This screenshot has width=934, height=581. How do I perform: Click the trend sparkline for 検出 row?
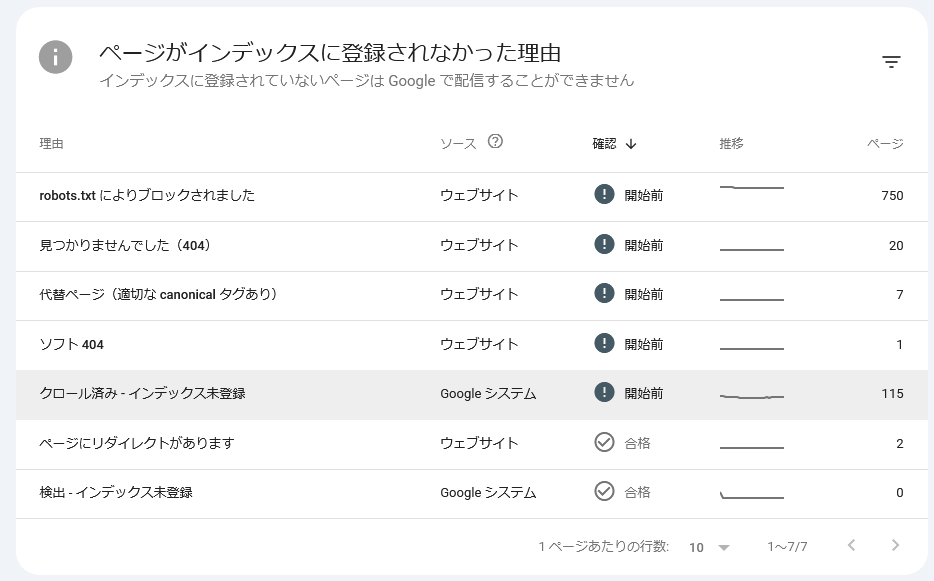tap(752, 495)
